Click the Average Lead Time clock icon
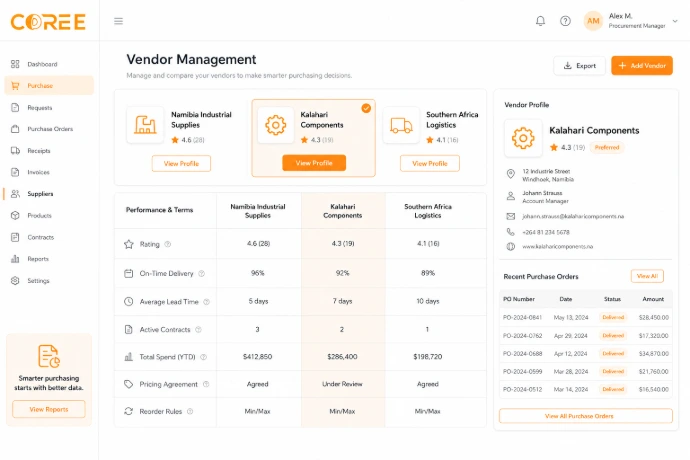Image resolution: width=690 pixels, height=460 pixels. pyautogui.click(x=128, y=302)
